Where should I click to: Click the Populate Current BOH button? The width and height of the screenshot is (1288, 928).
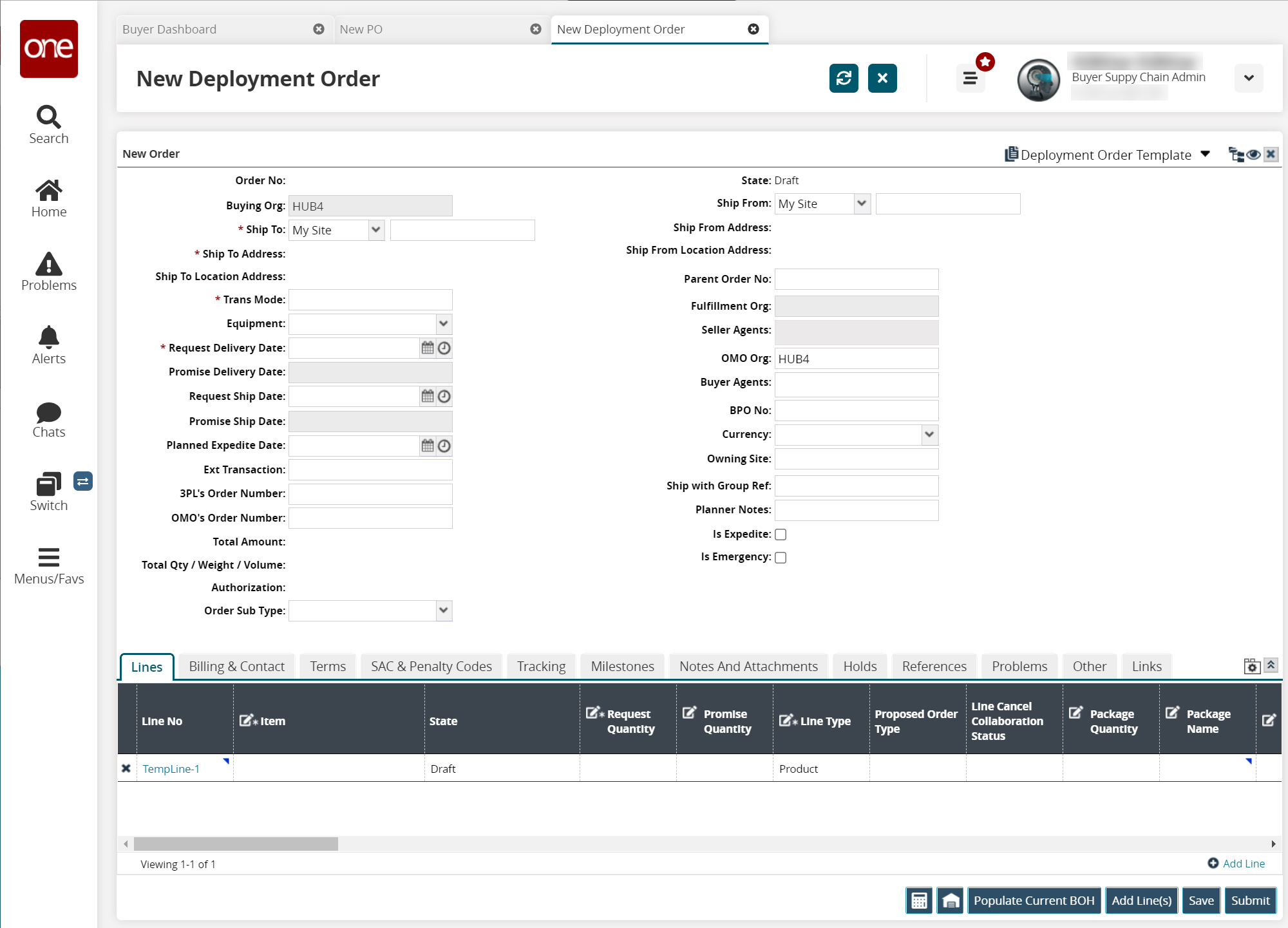tap(1034, 900)
